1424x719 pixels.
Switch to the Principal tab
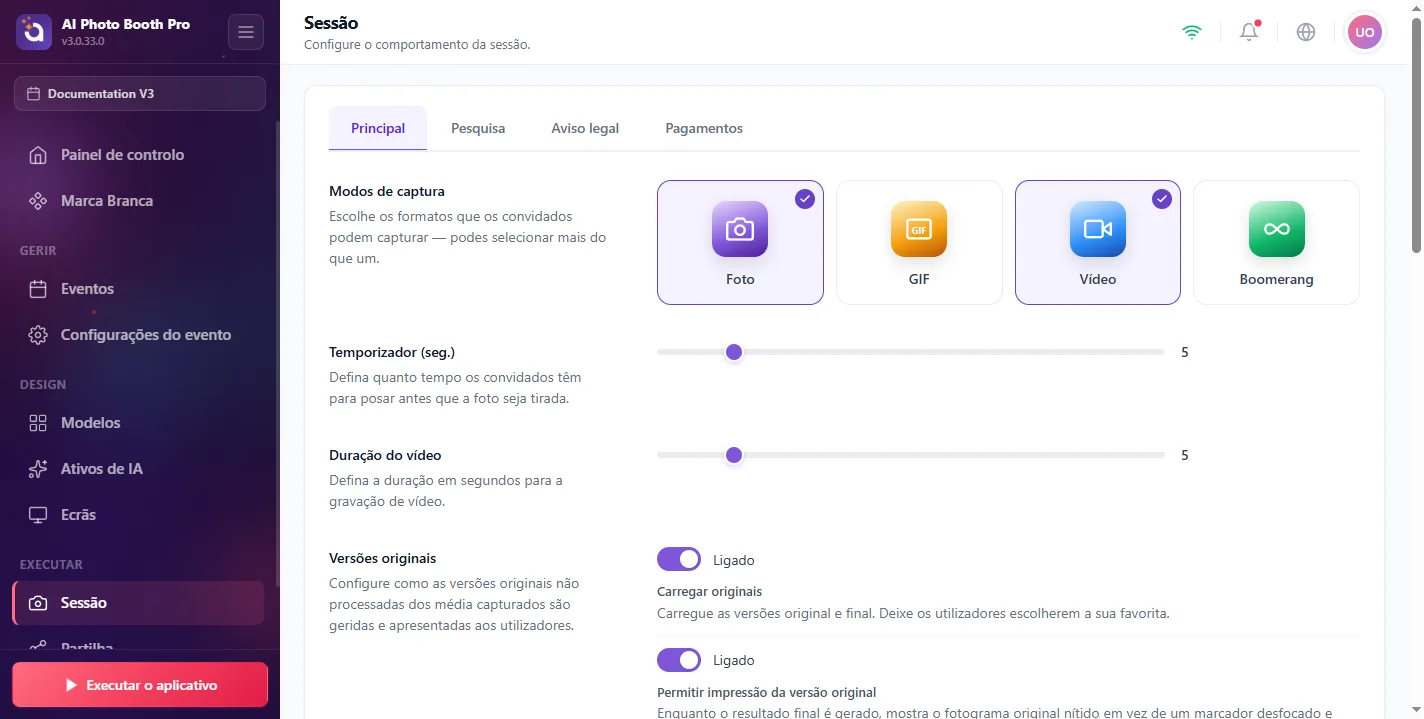(x=378, y=128)
